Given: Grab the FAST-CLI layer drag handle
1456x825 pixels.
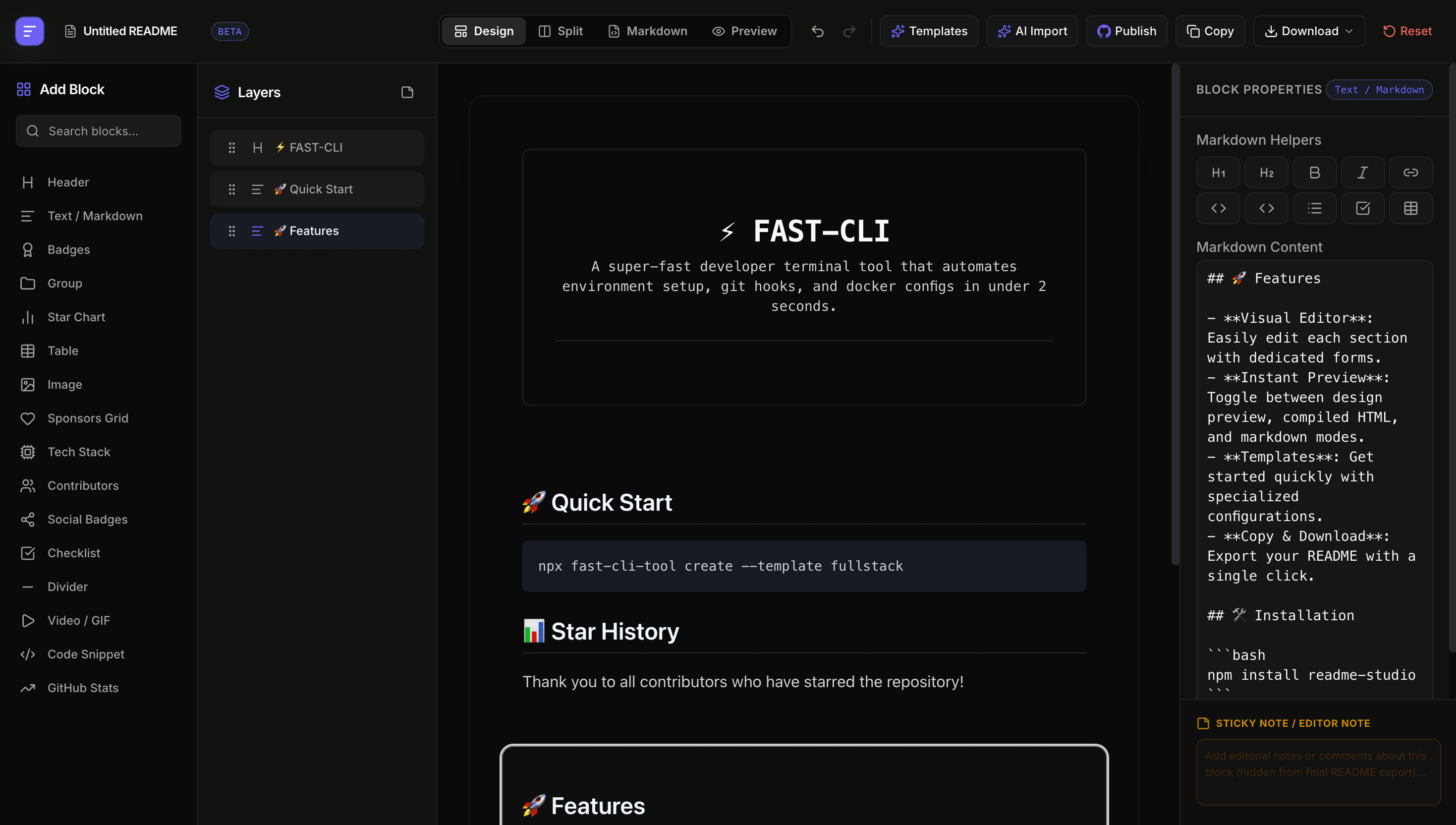Looking at the screenshot, I should point(231,148).
